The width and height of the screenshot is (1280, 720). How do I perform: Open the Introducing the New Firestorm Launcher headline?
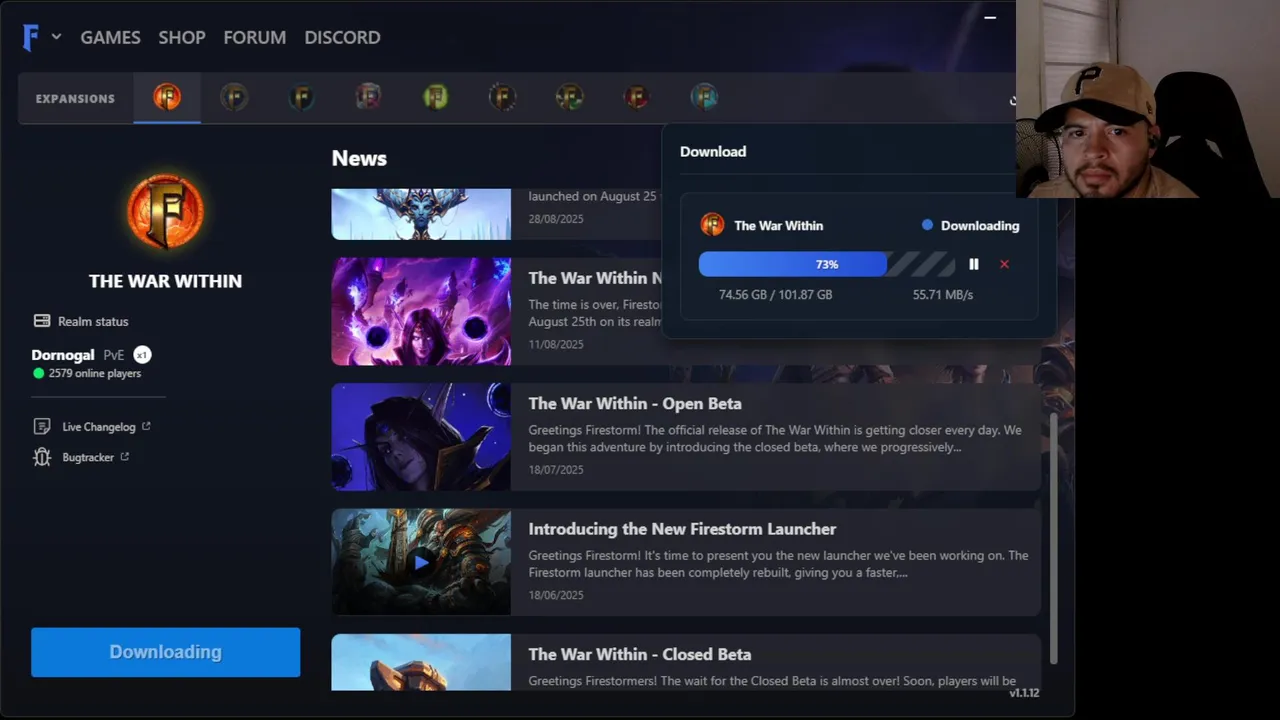682,529
